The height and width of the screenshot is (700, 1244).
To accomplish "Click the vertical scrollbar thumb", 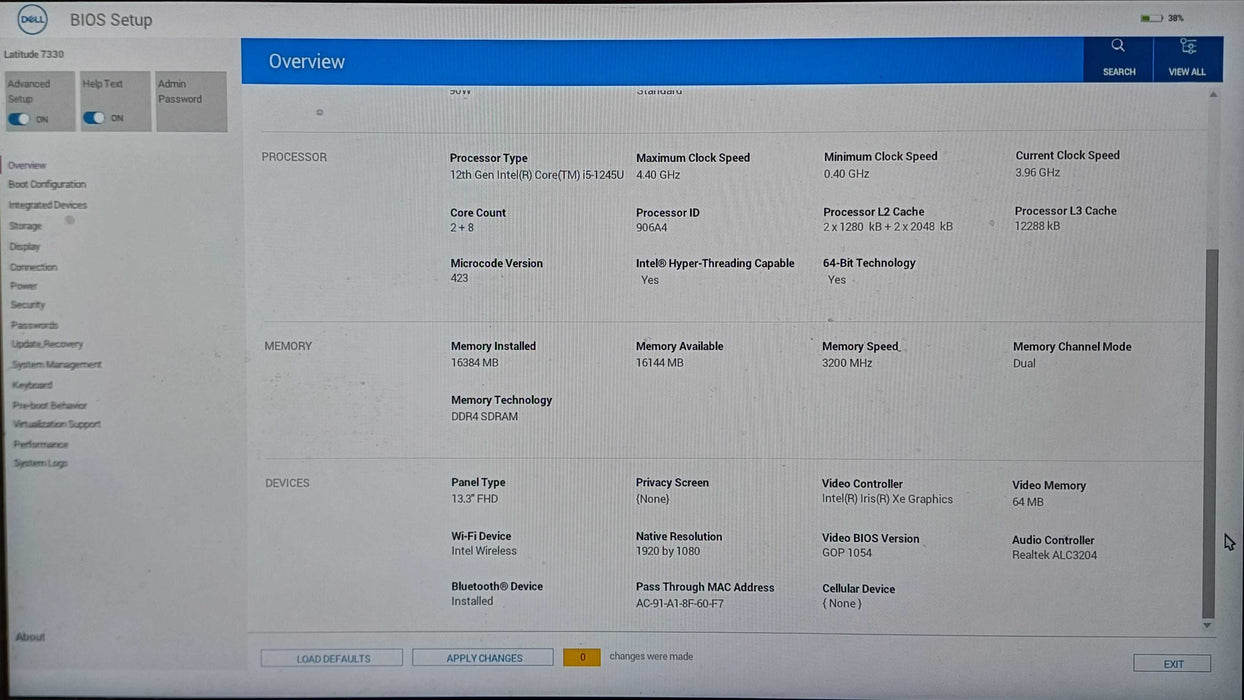I will (1210, 434).
